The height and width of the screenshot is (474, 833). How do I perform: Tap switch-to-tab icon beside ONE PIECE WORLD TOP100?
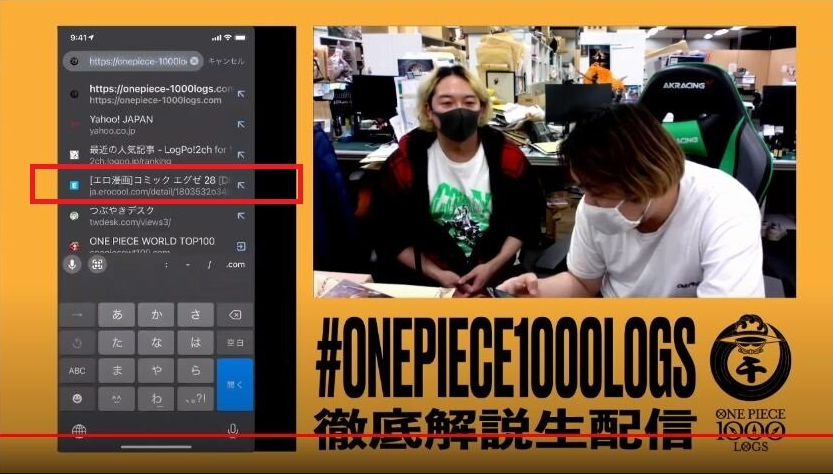pos(241,246)
